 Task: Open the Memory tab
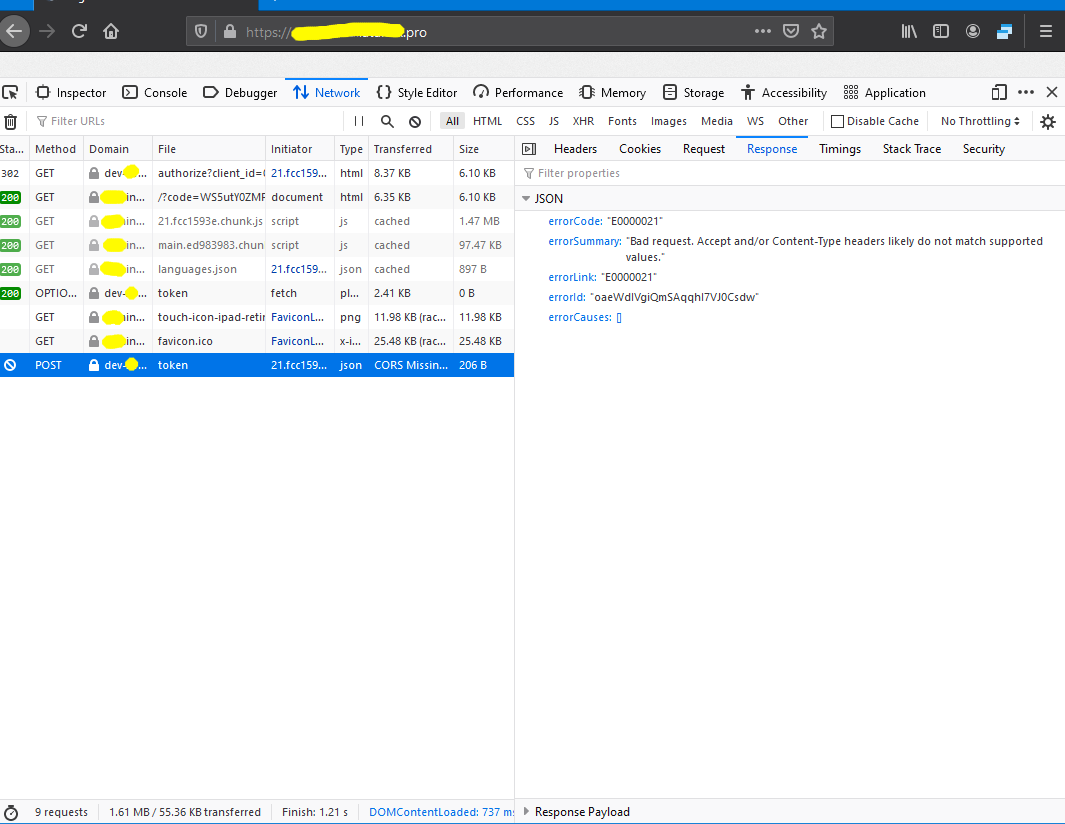click(613, 92)
